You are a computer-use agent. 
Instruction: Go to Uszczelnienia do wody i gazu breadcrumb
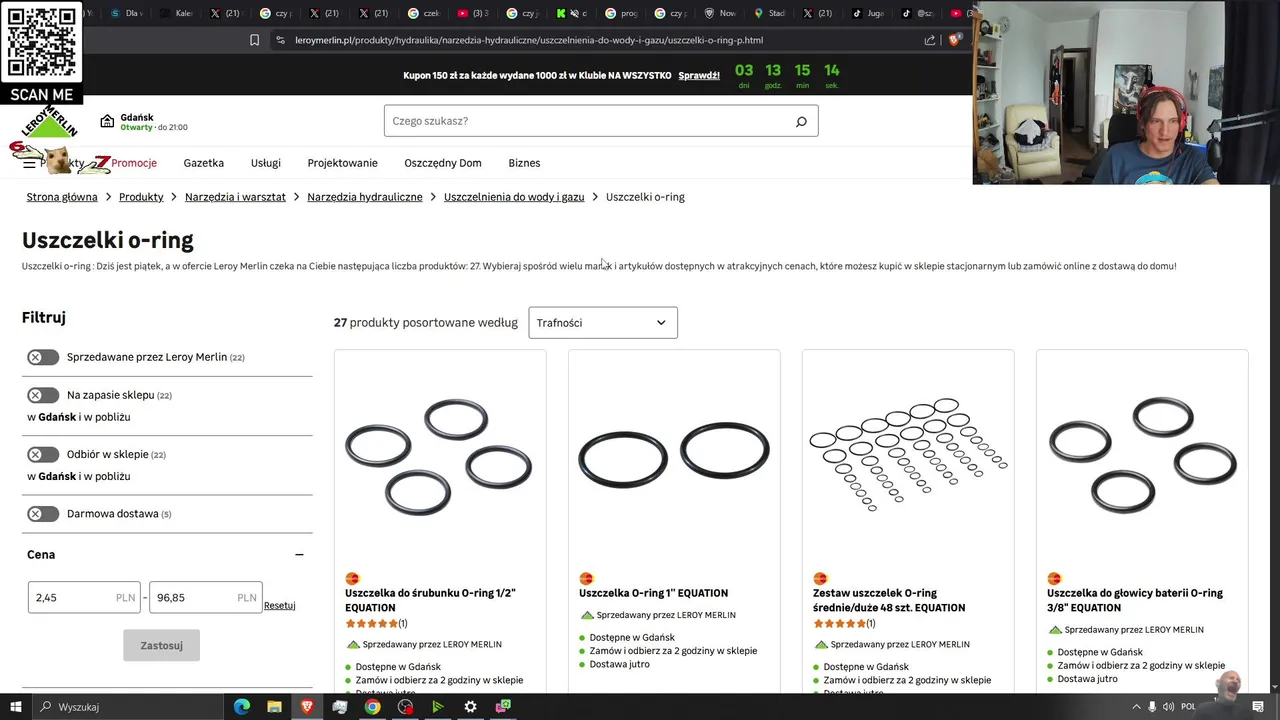pos(514,197)
